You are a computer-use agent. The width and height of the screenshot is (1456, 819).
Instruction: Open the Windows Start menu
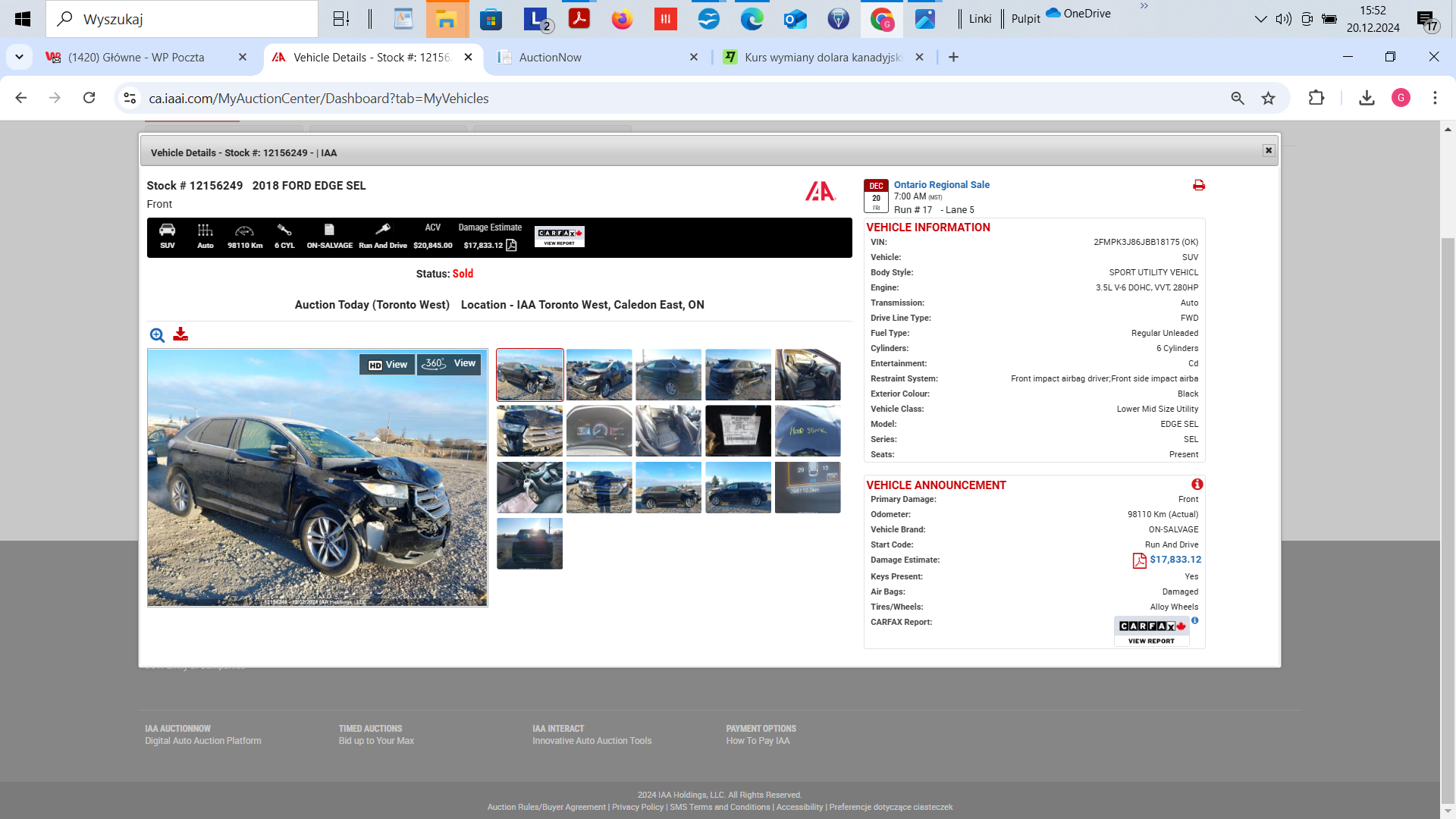23,19
